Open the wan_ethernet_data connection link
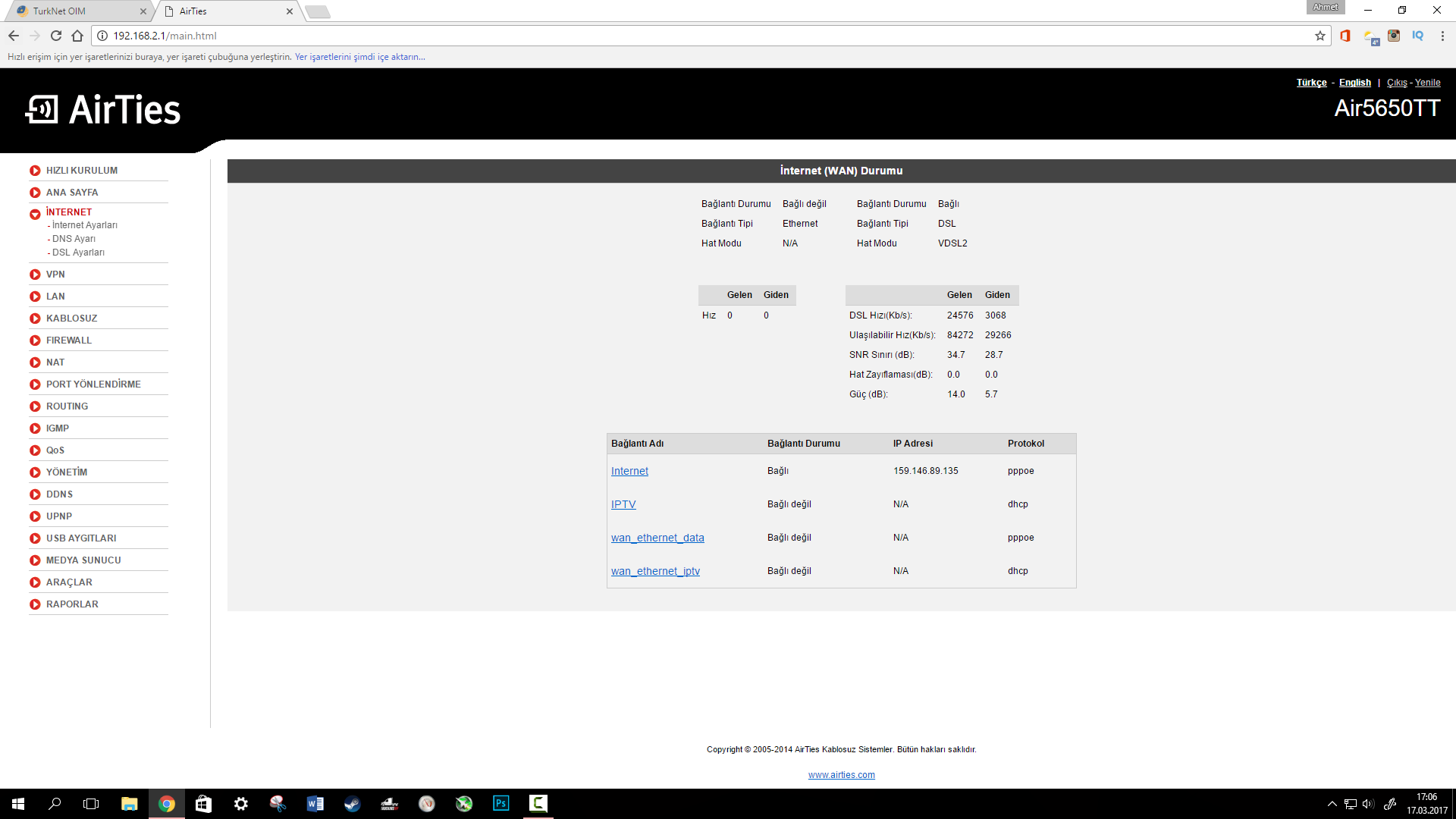 tap(657, 538)
